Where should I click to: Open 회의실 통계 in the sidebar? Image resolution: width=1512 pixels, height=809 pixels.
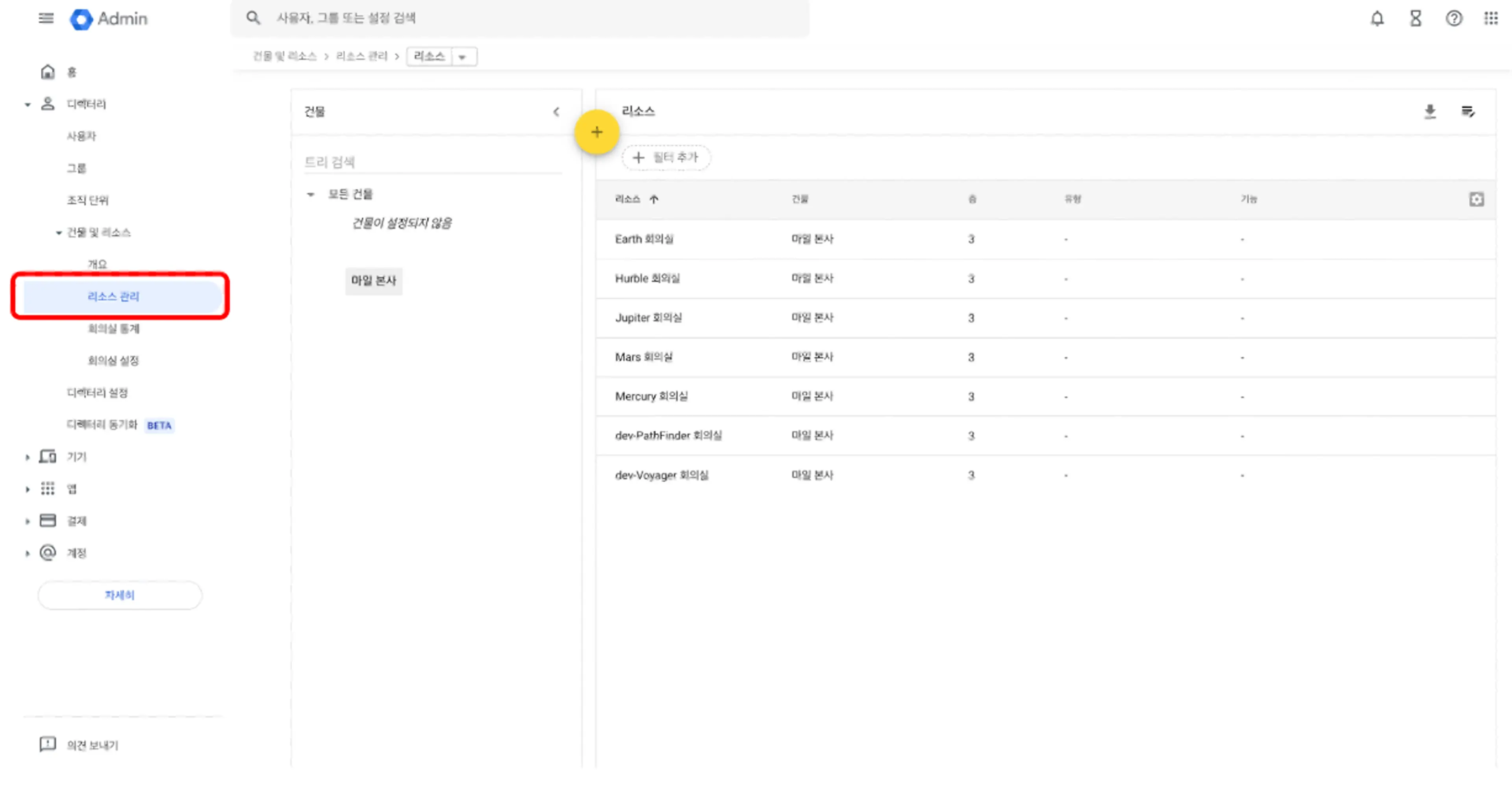[113, 329]
